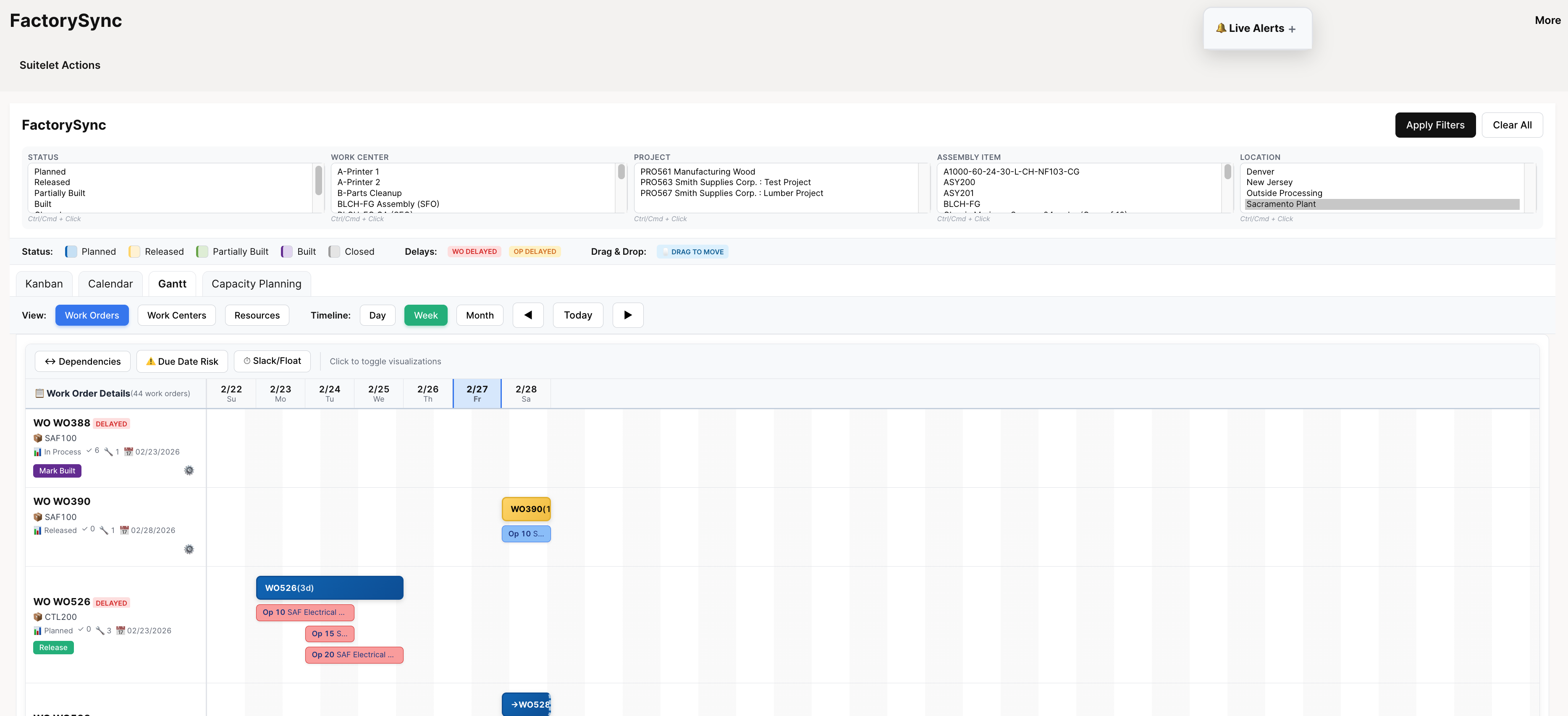1568x716 pixels.
Task: Click Release on work order WO526
Action: tap(53, 647)
